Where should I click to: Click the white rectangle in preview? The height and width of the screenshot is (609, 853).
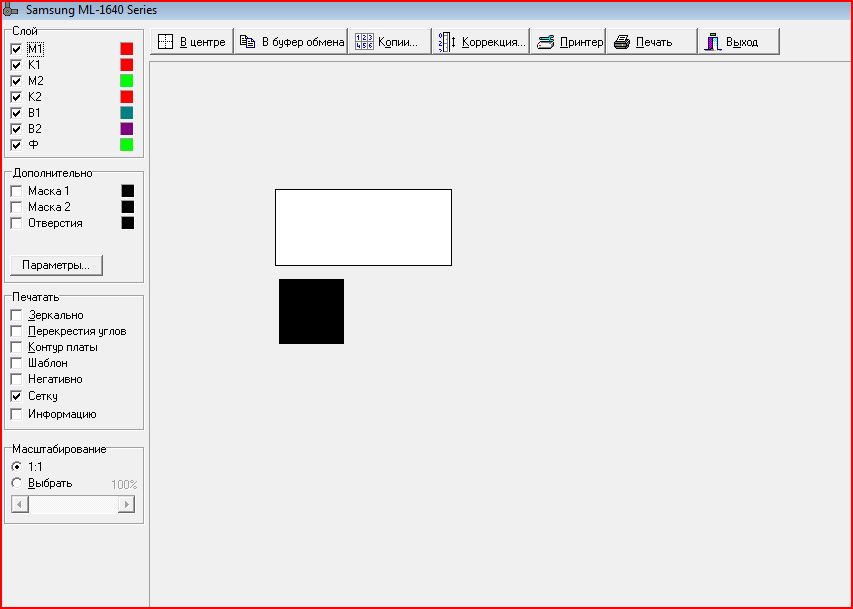tap(363, 227)
